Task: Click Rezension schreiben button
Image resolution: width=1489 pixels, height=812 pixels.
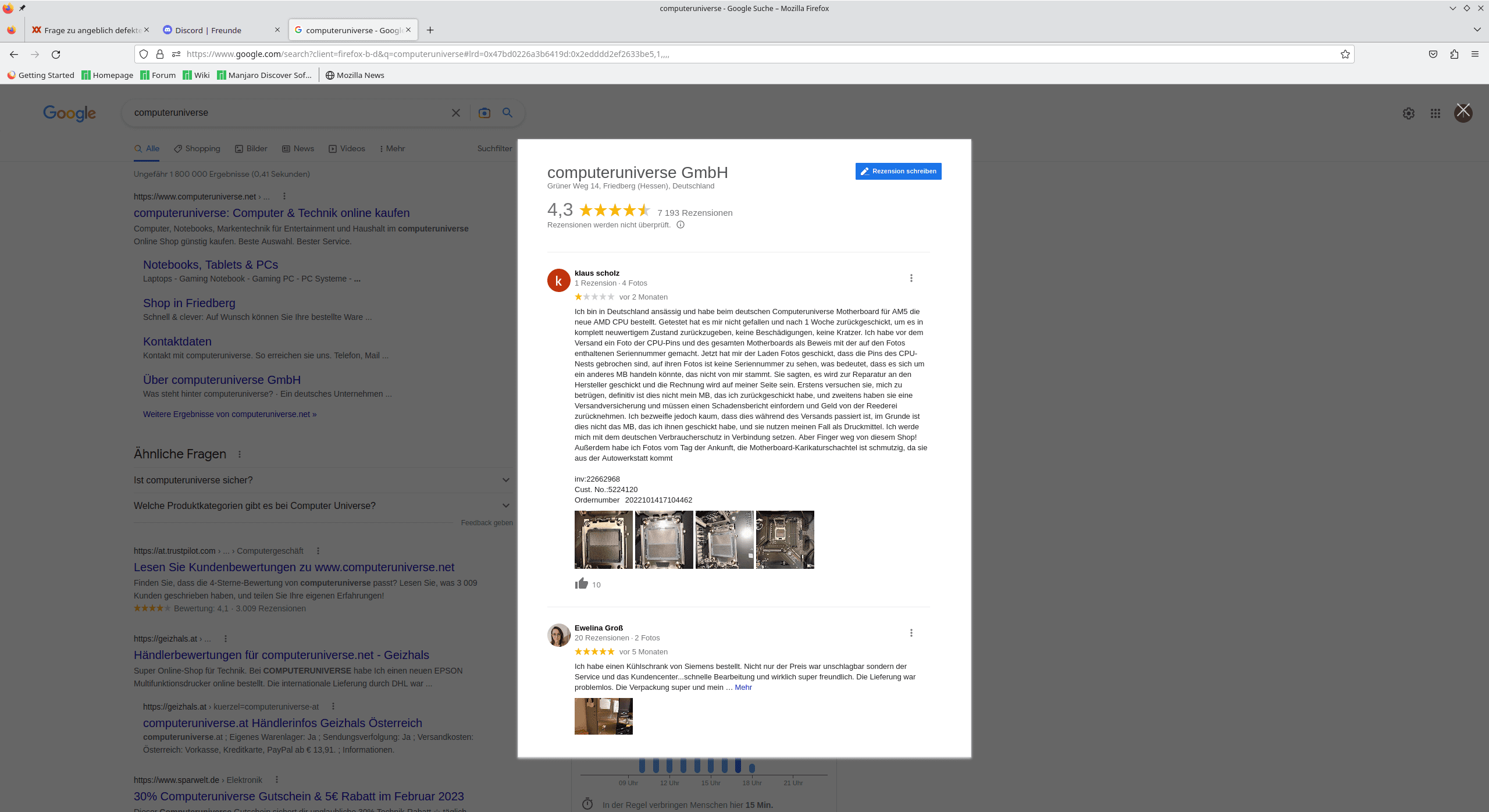Action: click(898, 171)
